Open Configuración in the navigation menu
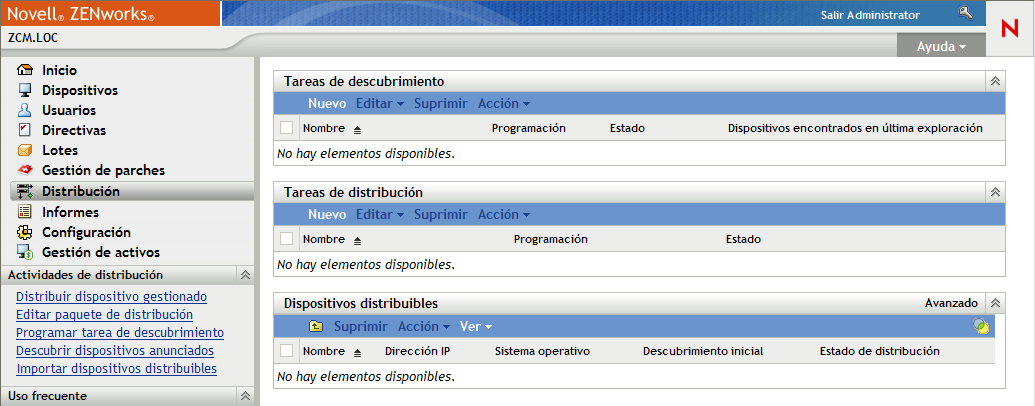 pos(86,232)
